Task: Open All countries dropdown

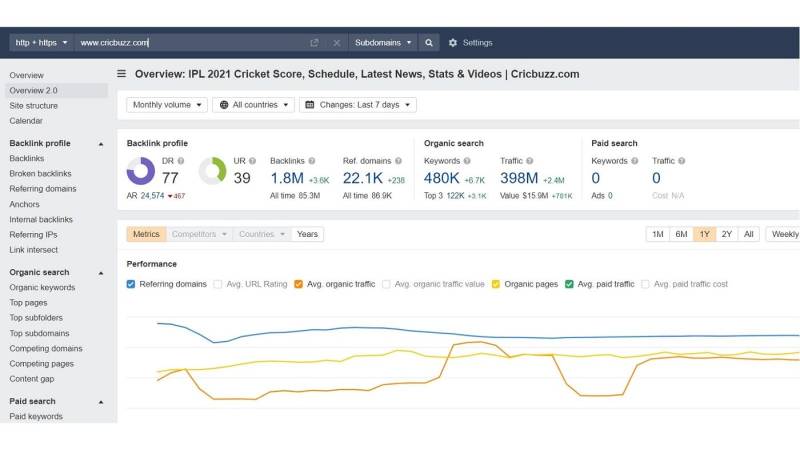Action: click(254, 105)
